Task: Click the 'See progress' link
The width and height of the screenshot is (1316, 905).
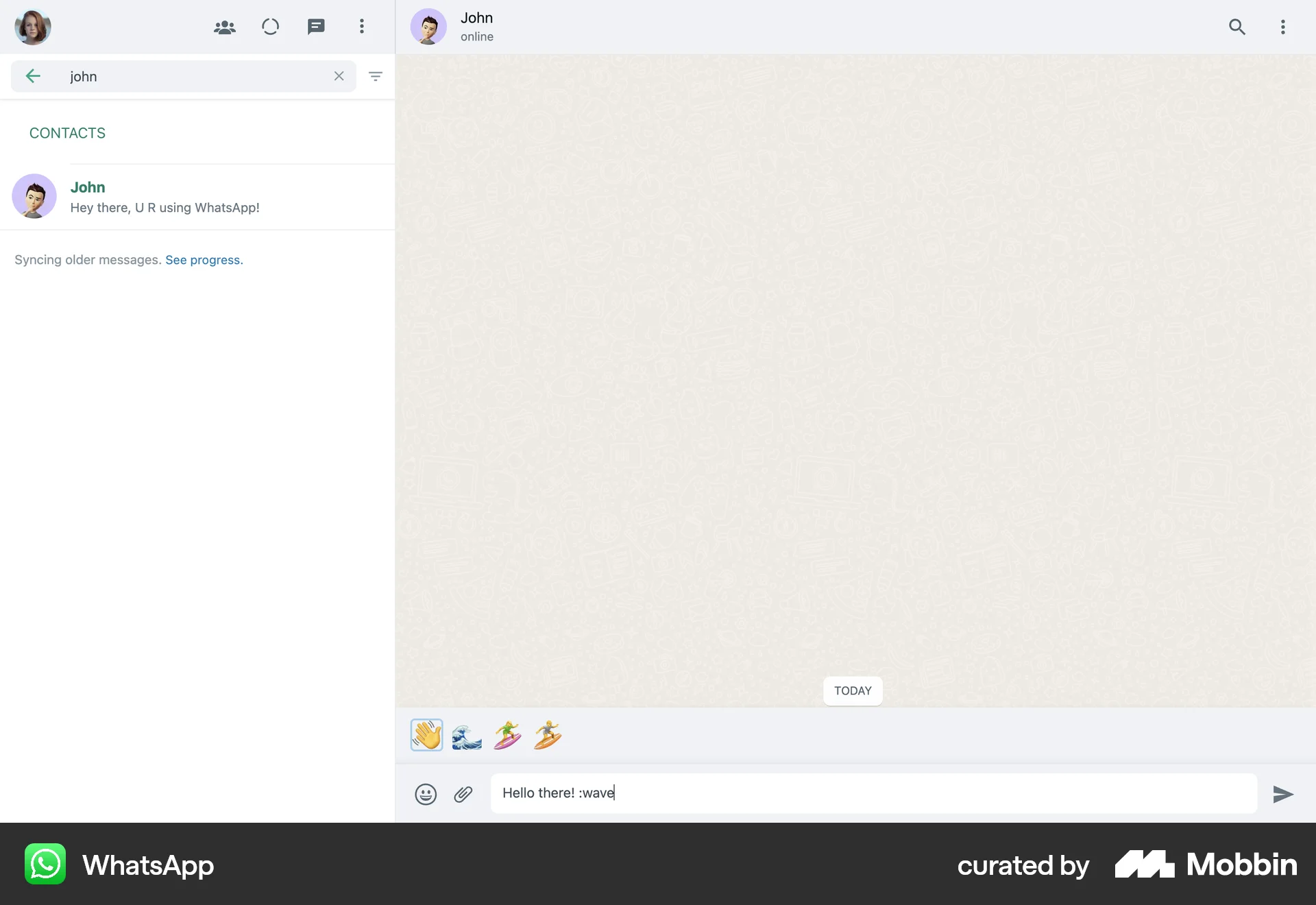Action: click(x=204, y=260)
